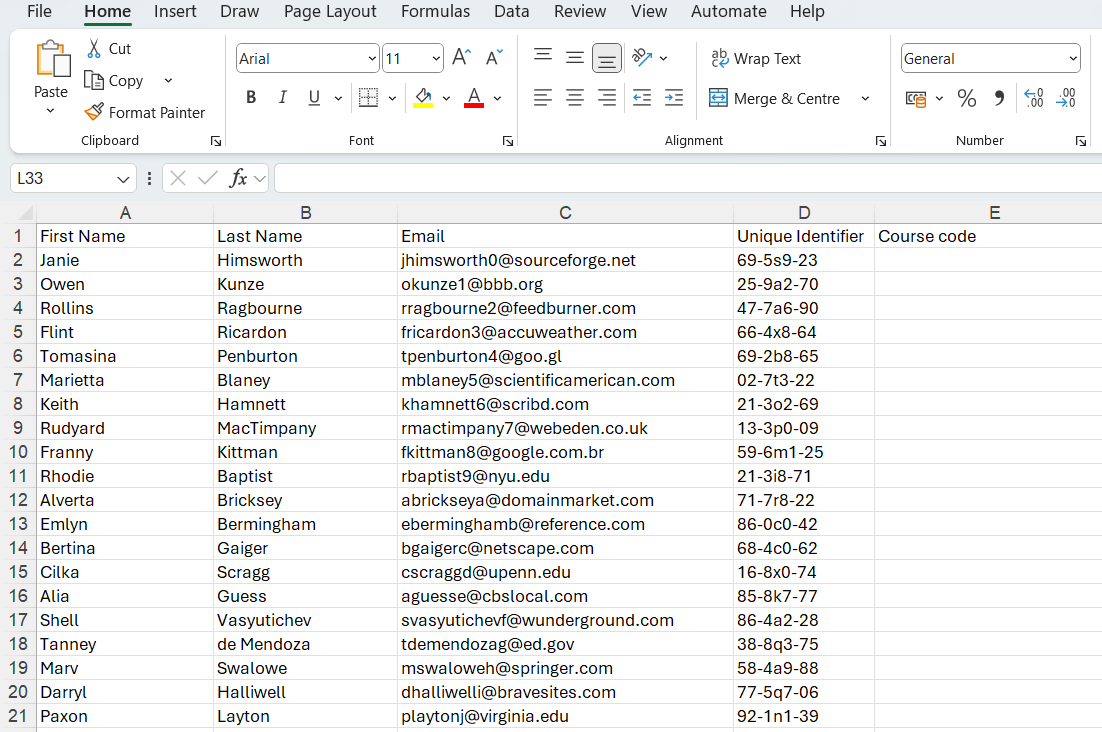Open the File menu
Screen dimensions: 1102x732
point(39,11)
